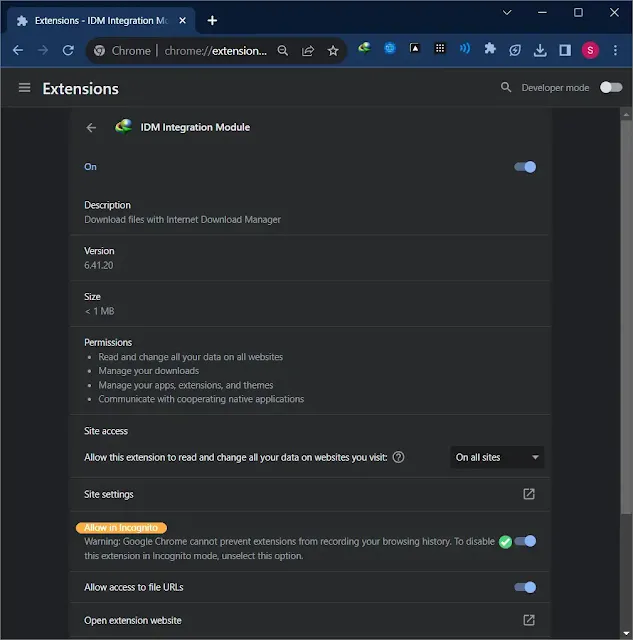Bookmark this page with star icon

pos(333,51)
